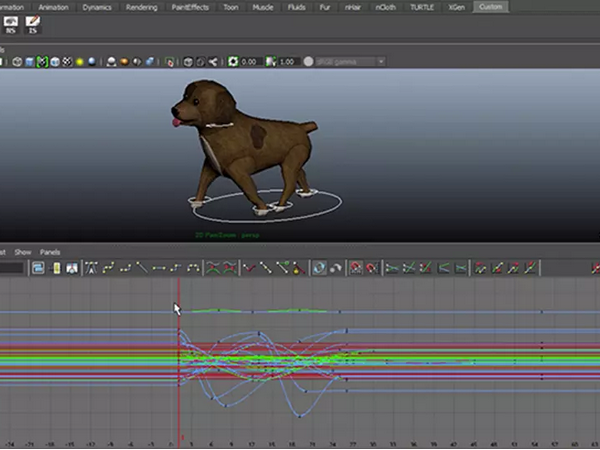
Task: Apply Flat tangents icon
Action: pyautogui.click(x=158, y=268)
